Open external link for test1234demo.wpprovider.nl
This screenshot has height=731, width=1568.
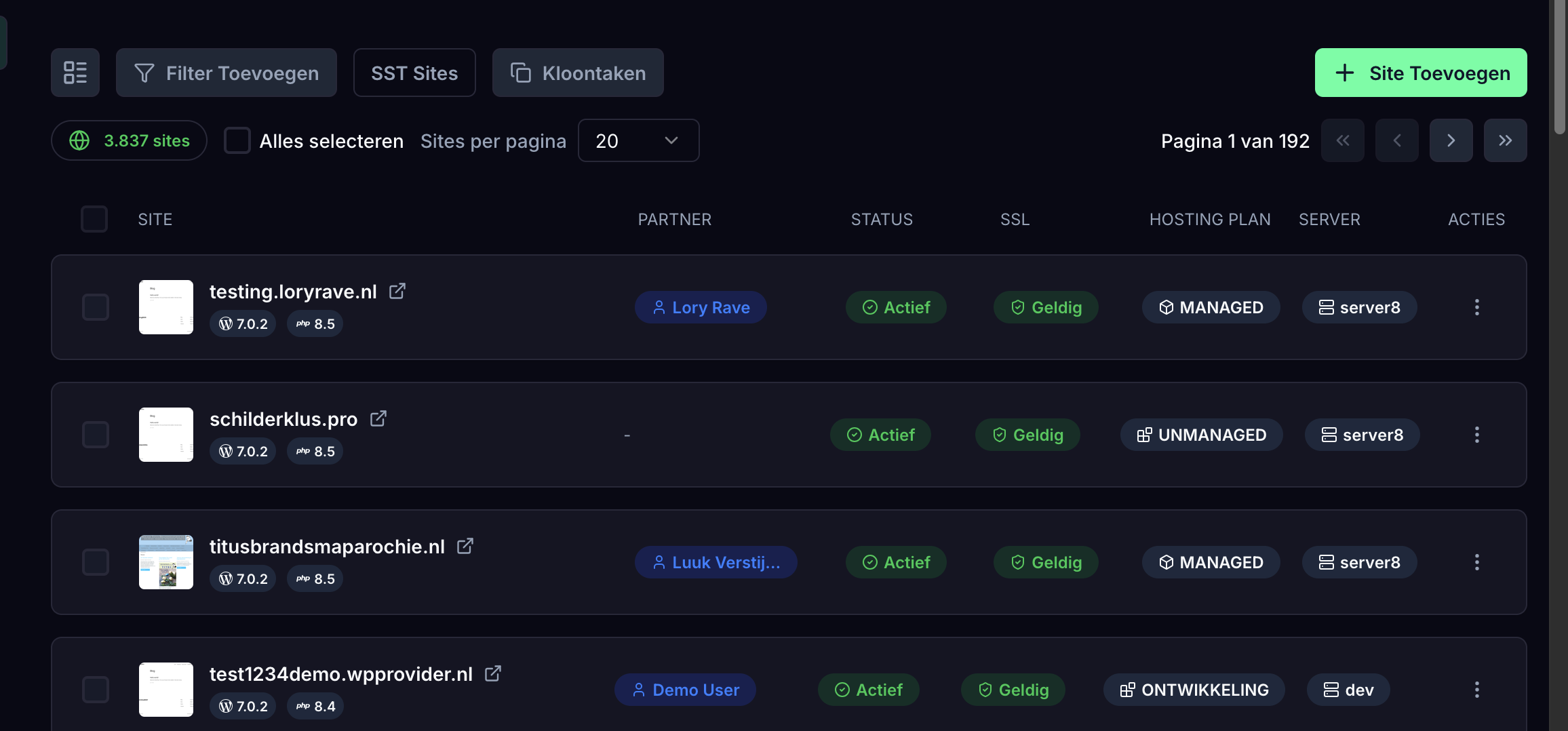(493, 673)
